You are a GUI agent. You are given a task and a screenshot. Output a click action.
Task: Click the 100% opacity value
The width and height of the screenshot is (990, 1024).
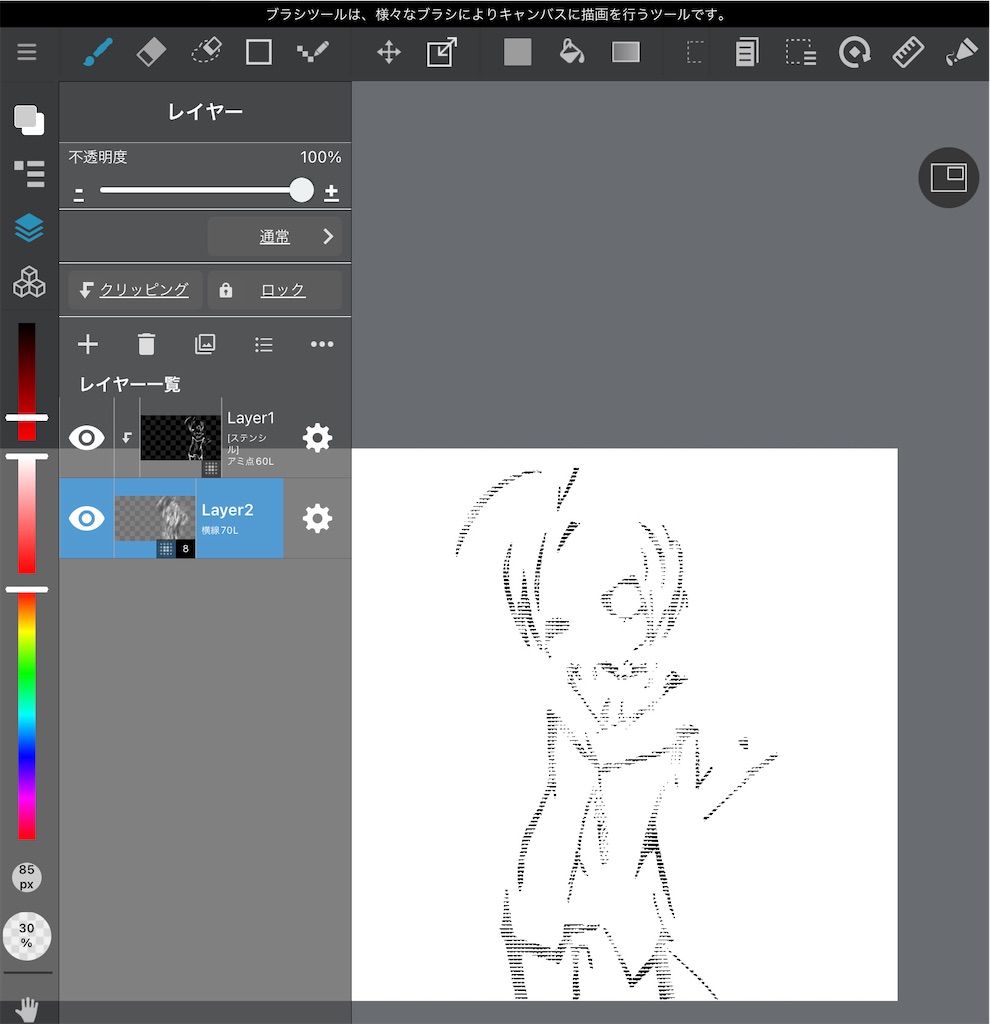[321, 157]
